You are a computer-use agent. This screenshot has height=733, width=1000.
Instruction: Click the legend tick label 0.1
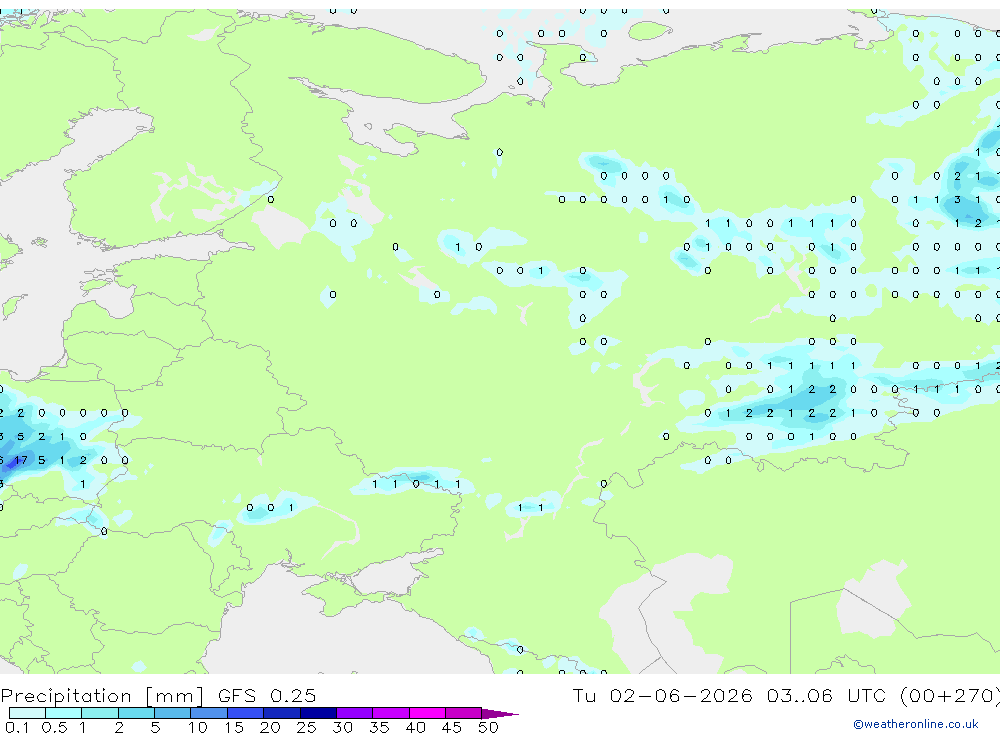pyautogui.click(x=17, y=727)
